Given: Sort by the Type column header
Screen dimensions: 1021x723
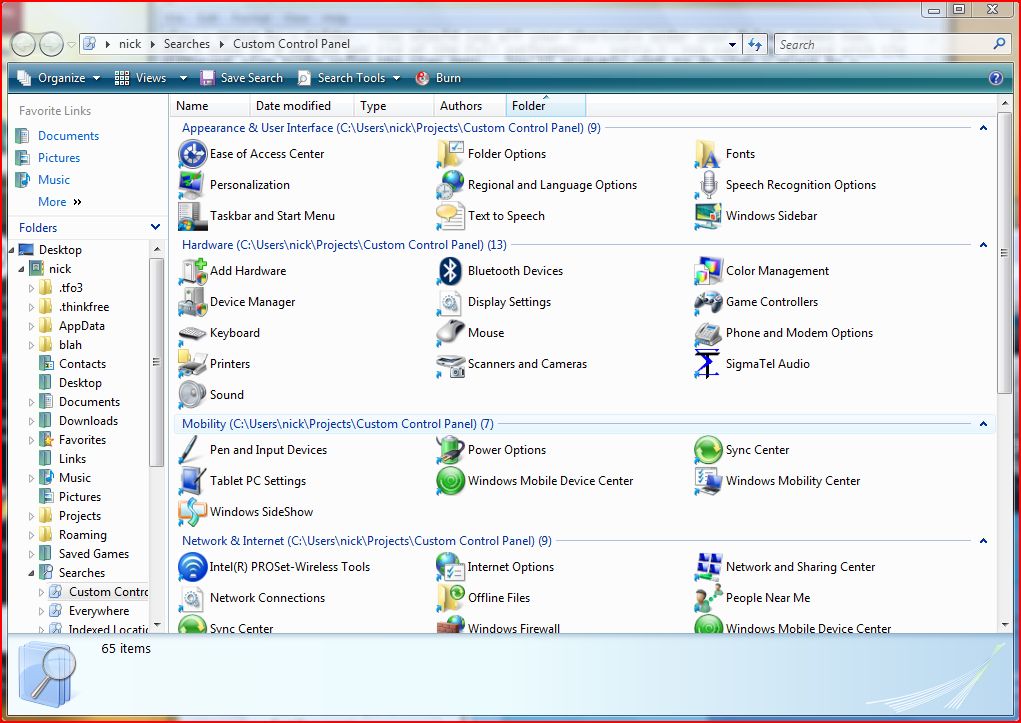Looking at the screenshot, I should (394, 106).
